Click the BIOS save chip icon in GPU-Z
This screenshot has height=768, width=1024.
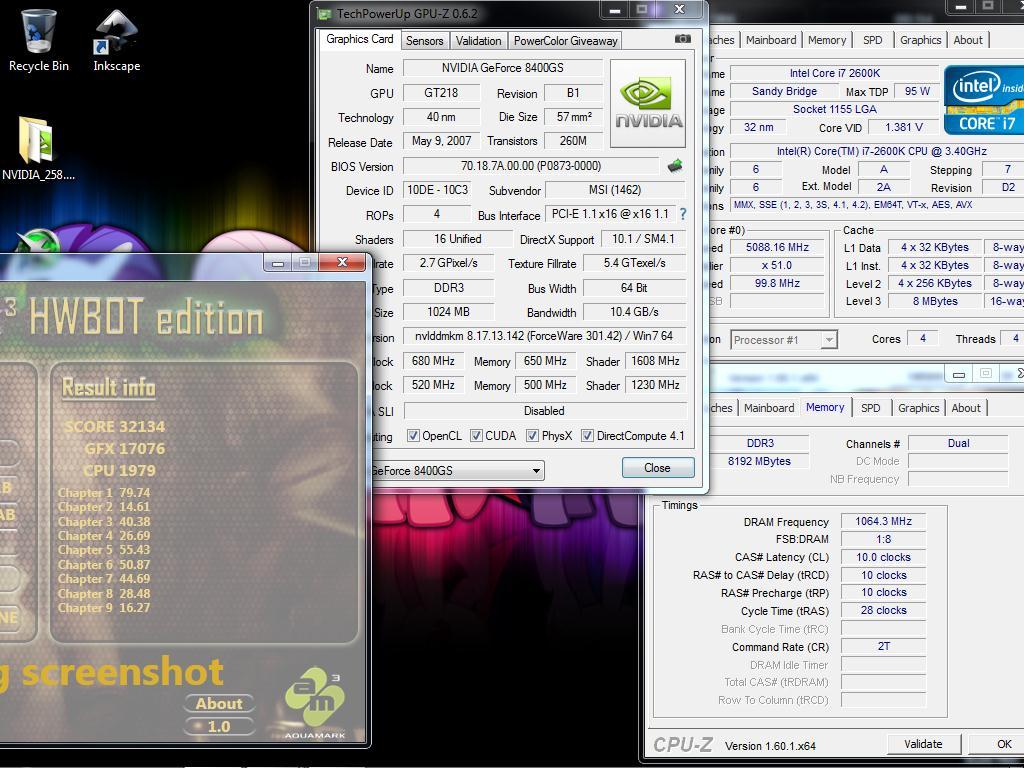(675, 166)
